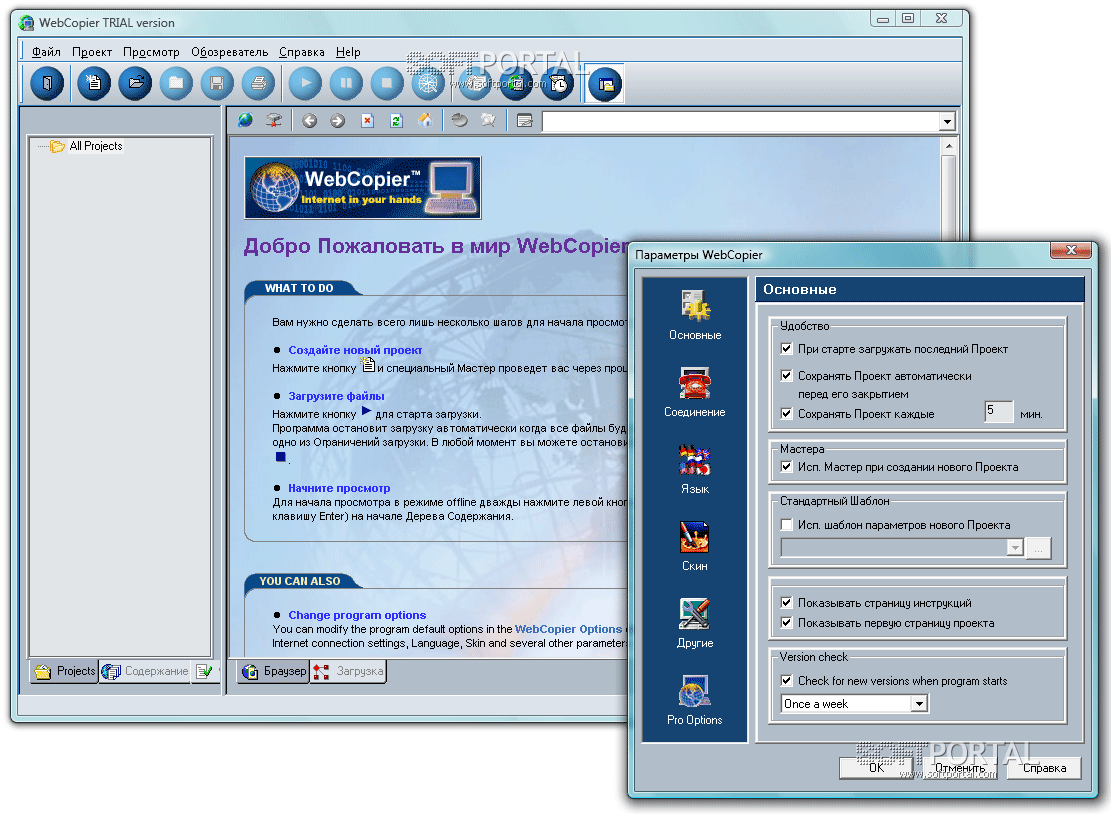
Task: Start download with the Play button
Action: click(305, 83)
